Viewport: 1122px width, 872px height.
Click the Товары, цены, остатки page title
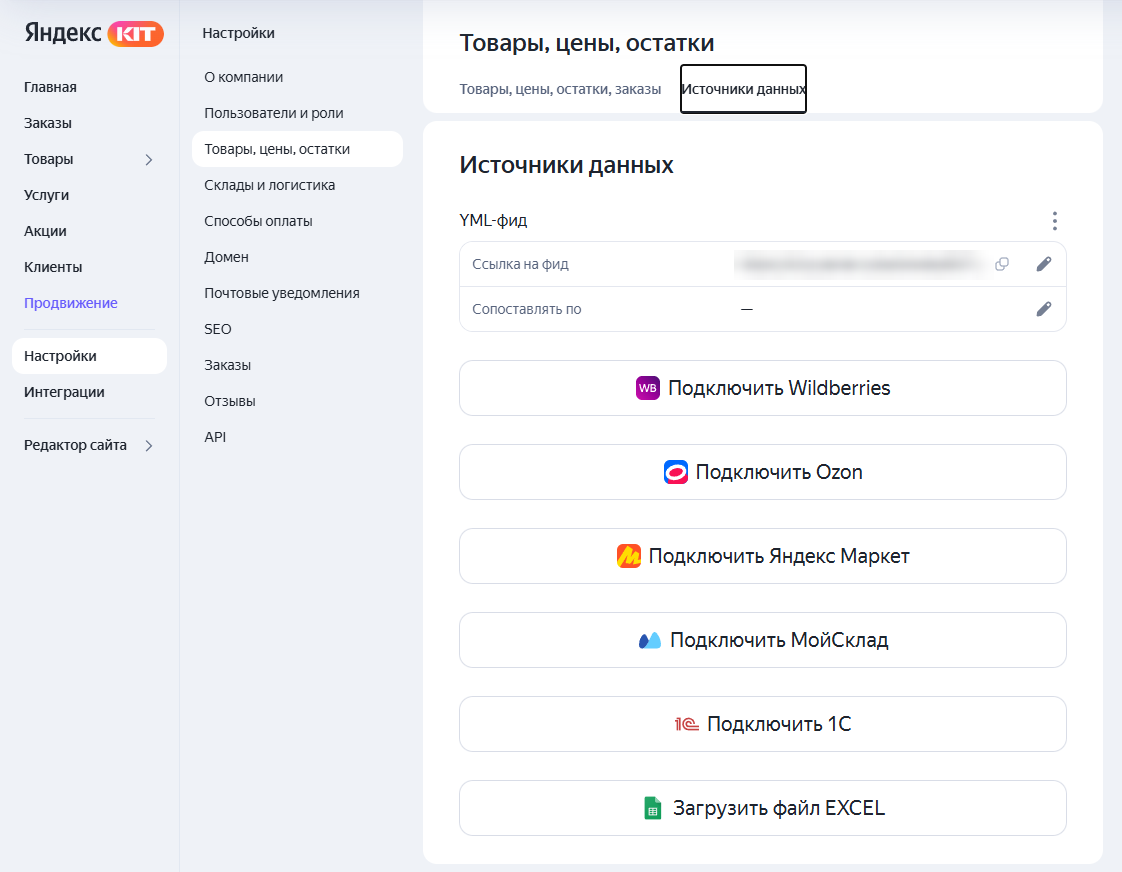[x=587, y=43]
